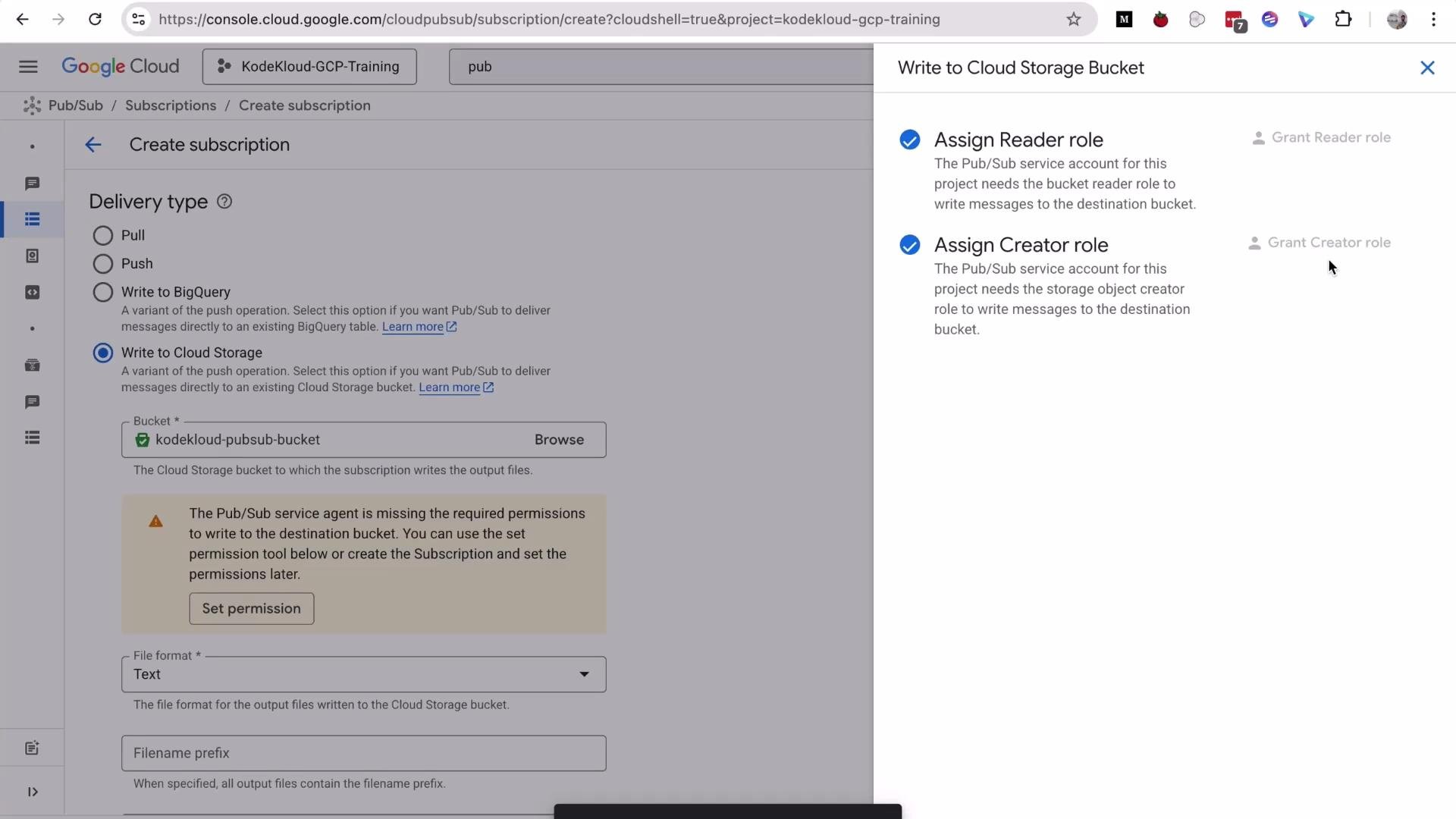Viewport: 1456px width, 819px height.
Task: Click the search box containing pub
Action: pyautogui.click(x=661, y=67)
